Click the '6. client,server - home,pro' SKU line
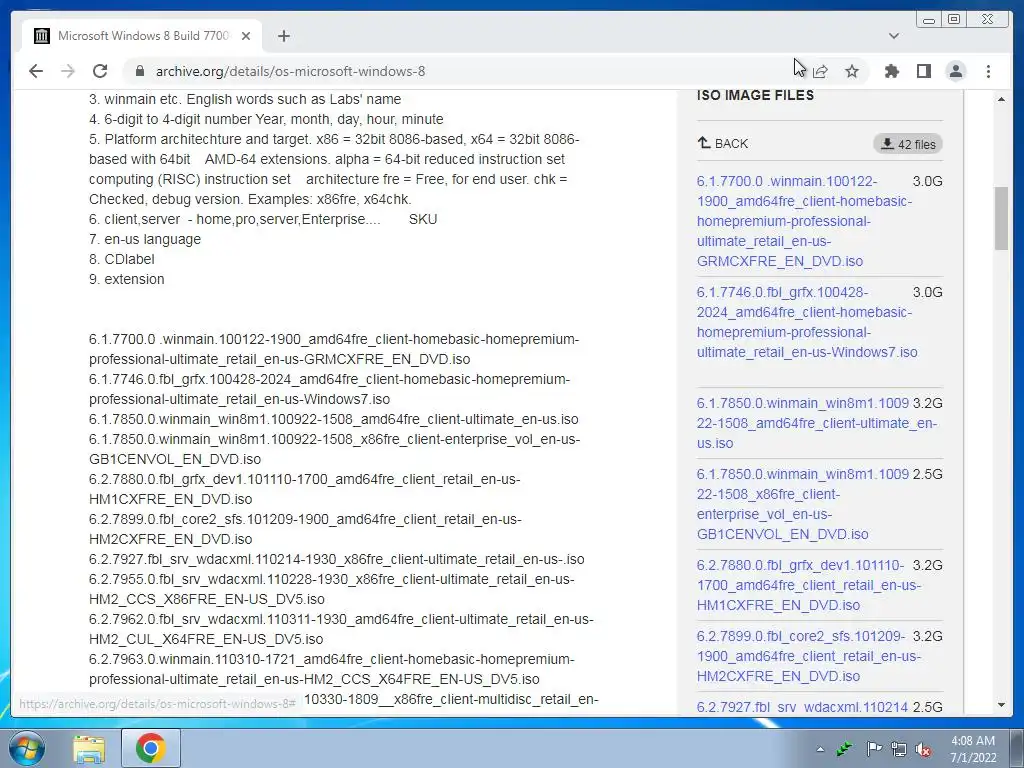Screen dimensions: 1024x768 click(x=263, y=219)
